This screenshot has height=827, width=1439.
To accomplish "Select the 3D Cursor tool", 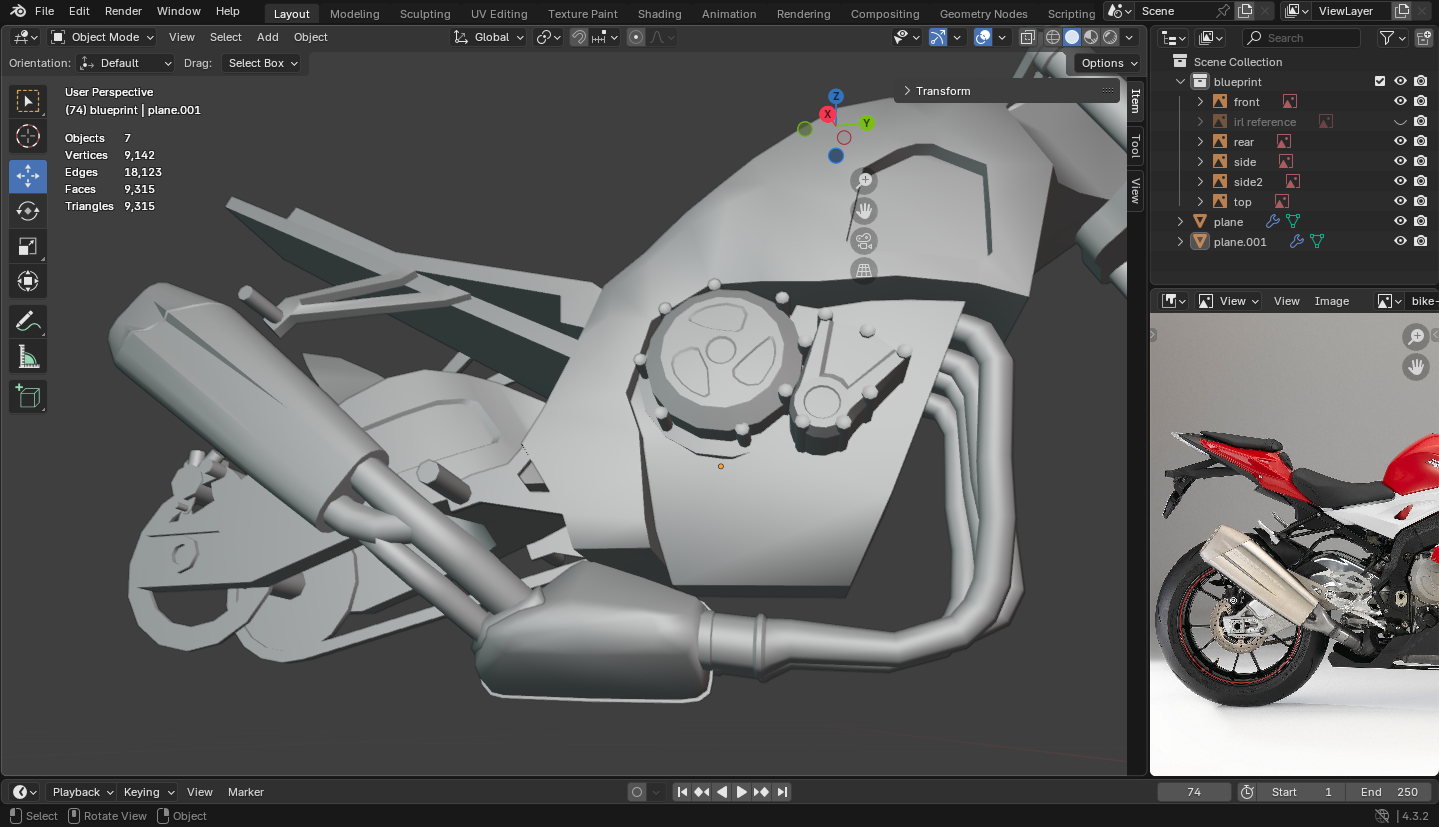I will coord(28,137).
